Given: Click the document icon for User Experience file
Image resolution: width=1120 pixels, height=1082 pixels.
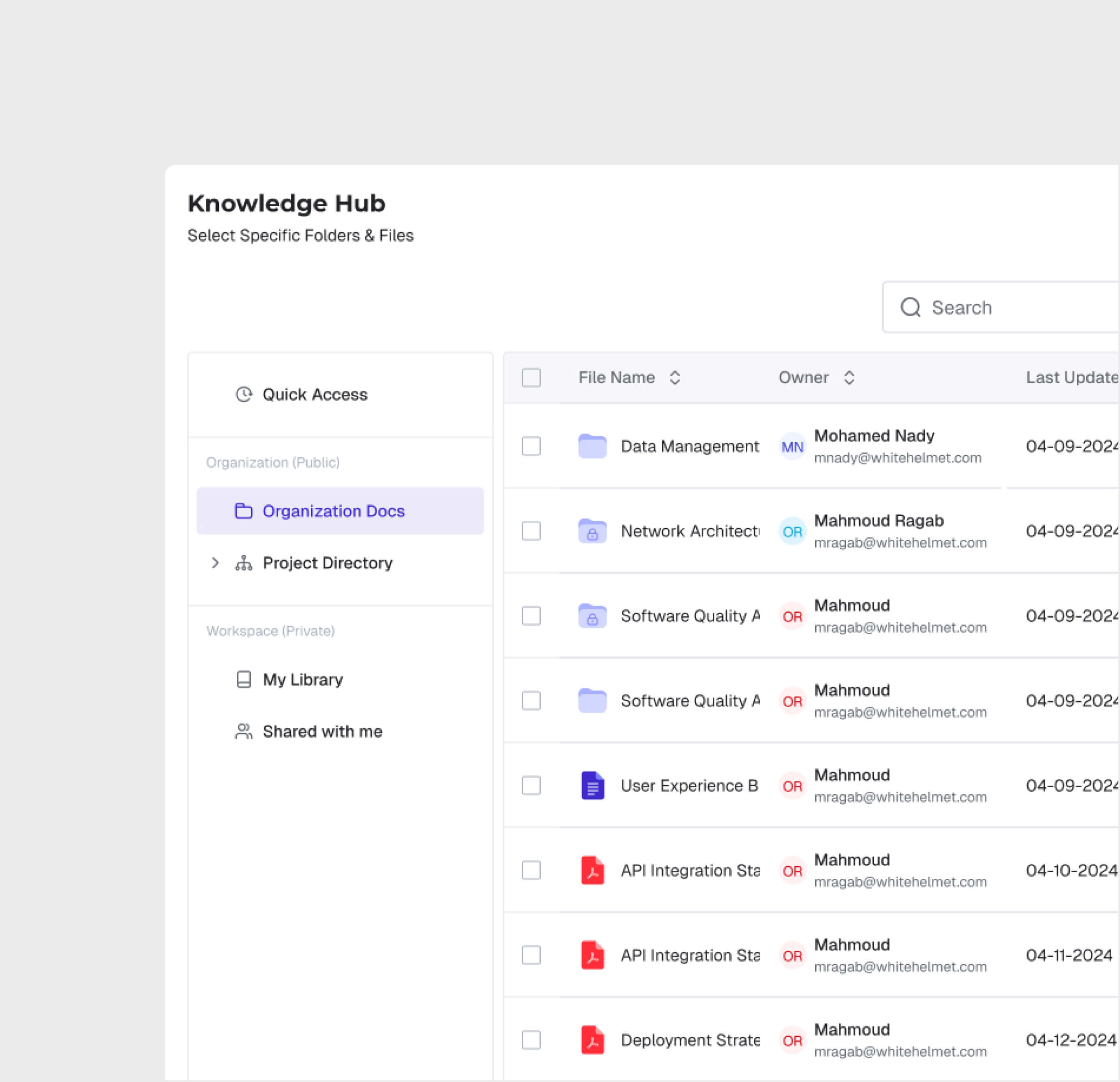Looking at the screenshot, I should [x=592, y=786].
